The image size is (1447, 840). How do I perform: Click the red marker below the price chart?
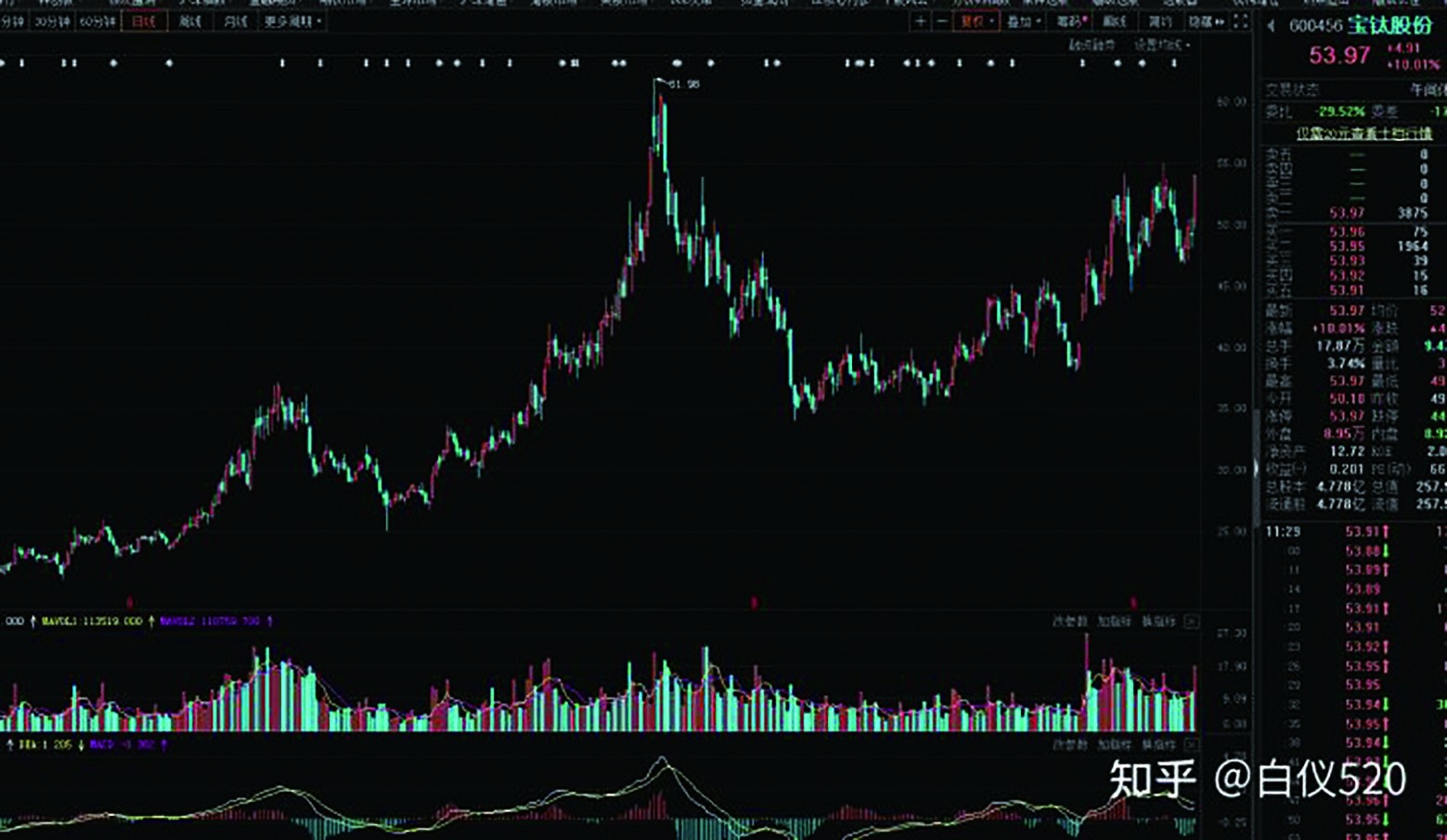pyautogui.click(x=754, y=602)
